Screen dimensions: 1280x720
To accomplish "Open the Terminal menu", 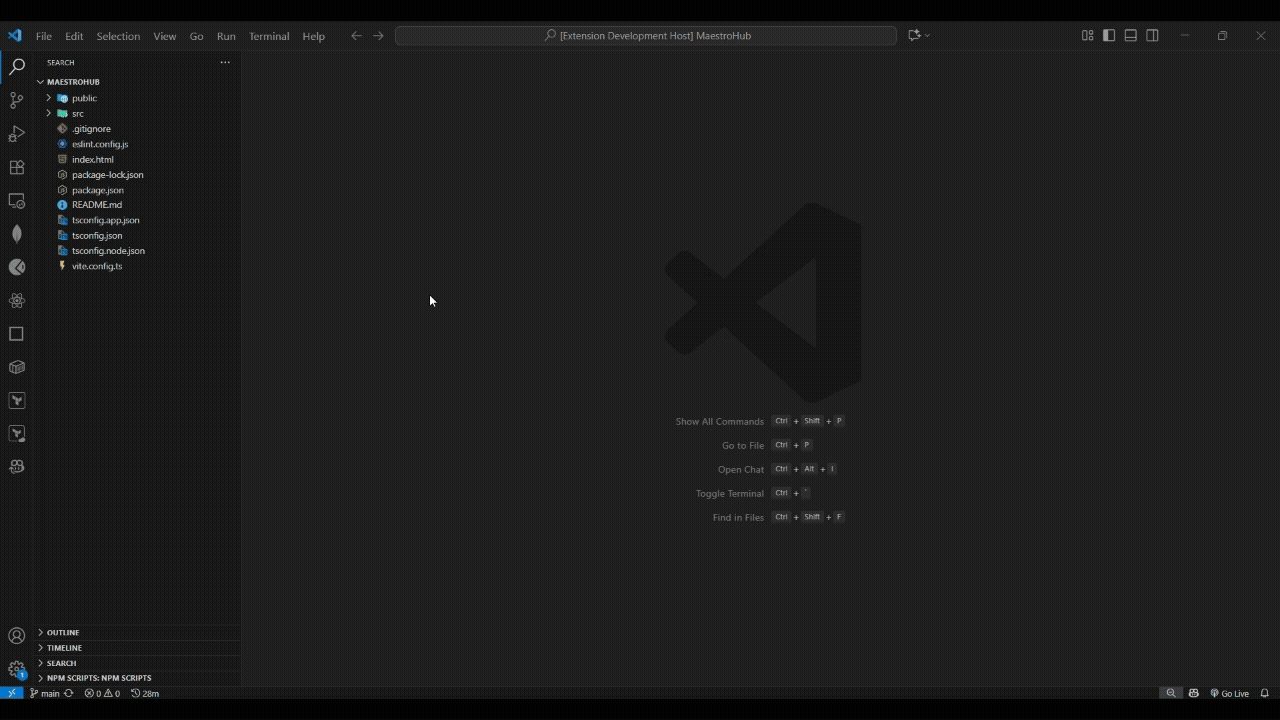I will tap(268, 36).
